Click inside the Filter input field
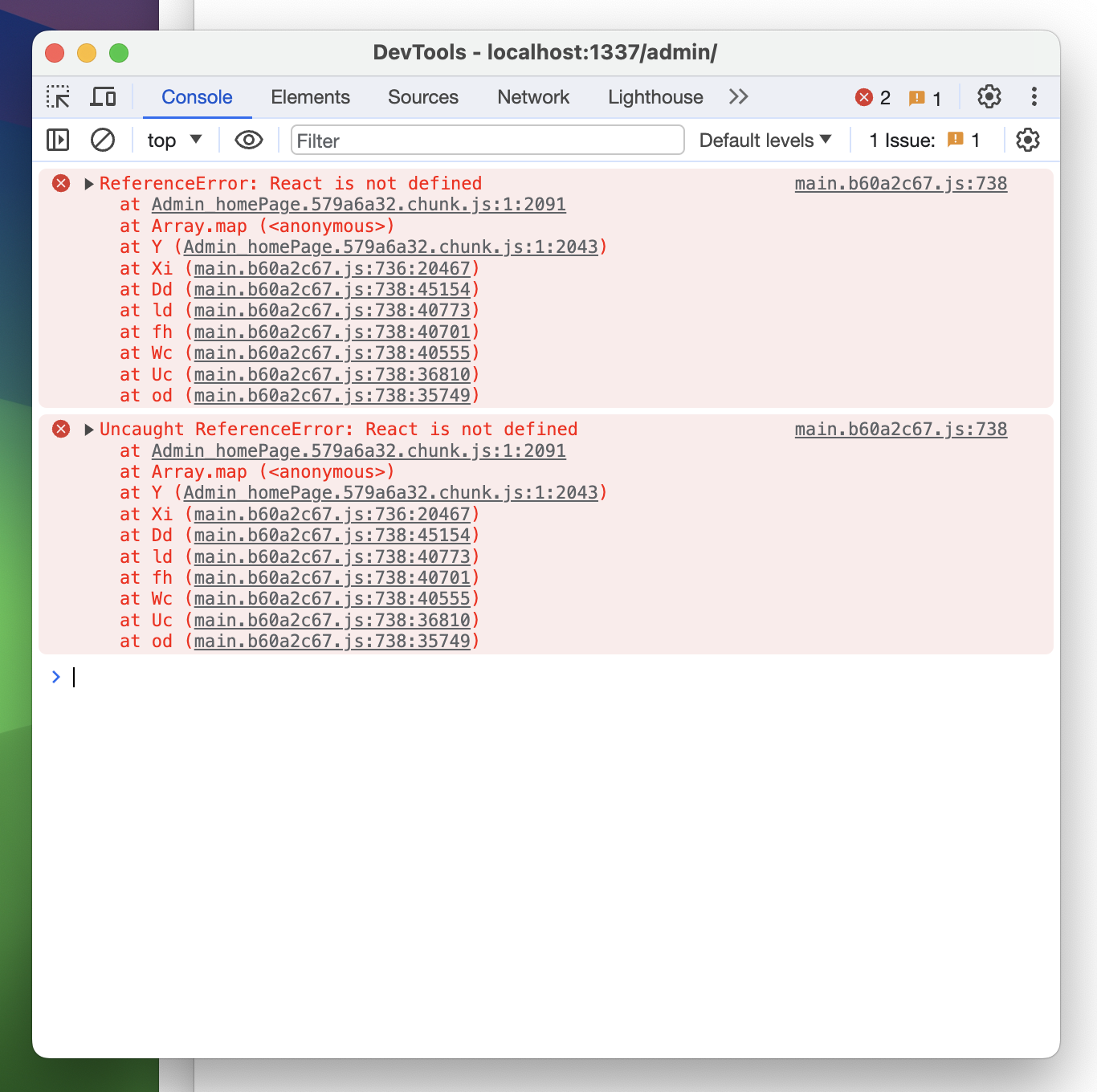 pos(487,140)
